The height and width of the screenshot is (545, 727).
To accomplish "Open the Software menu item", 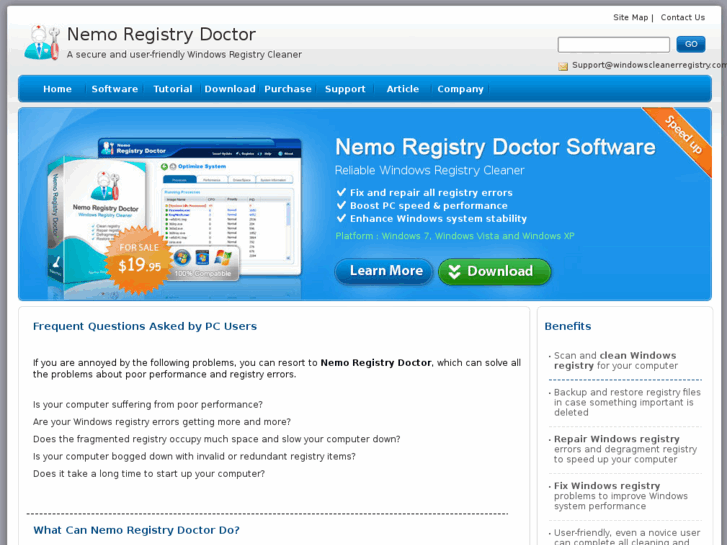I will 115,89.
